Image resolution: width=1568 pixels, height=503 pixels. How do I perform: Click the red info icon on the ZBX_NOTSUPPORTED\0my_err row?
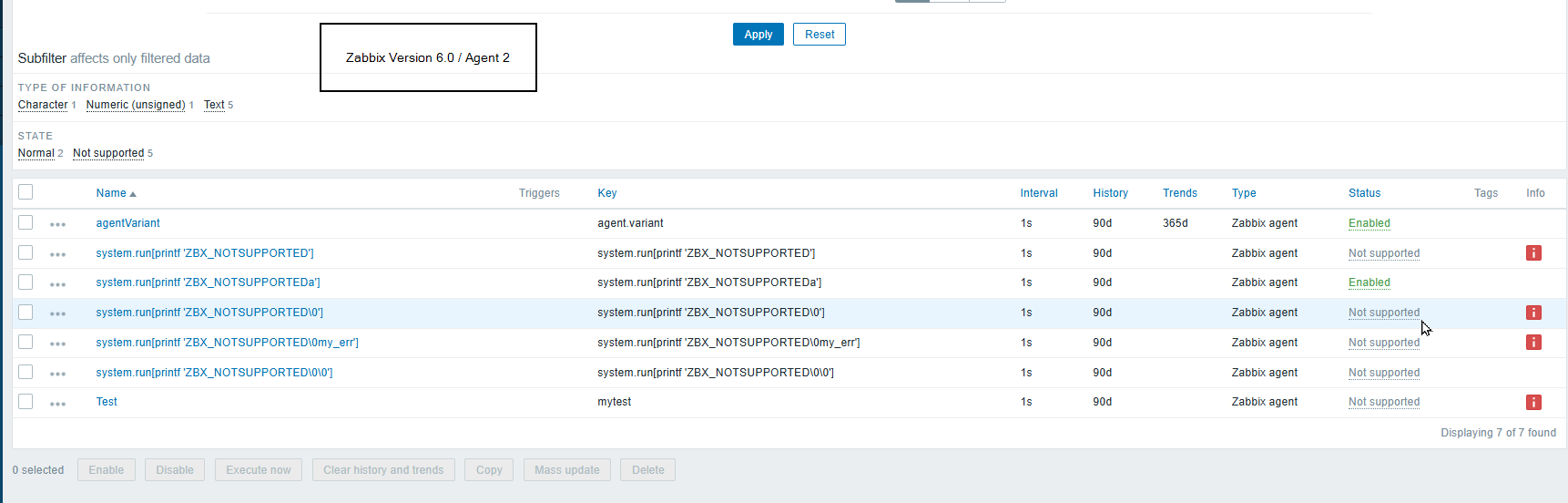coord(1533,343)
